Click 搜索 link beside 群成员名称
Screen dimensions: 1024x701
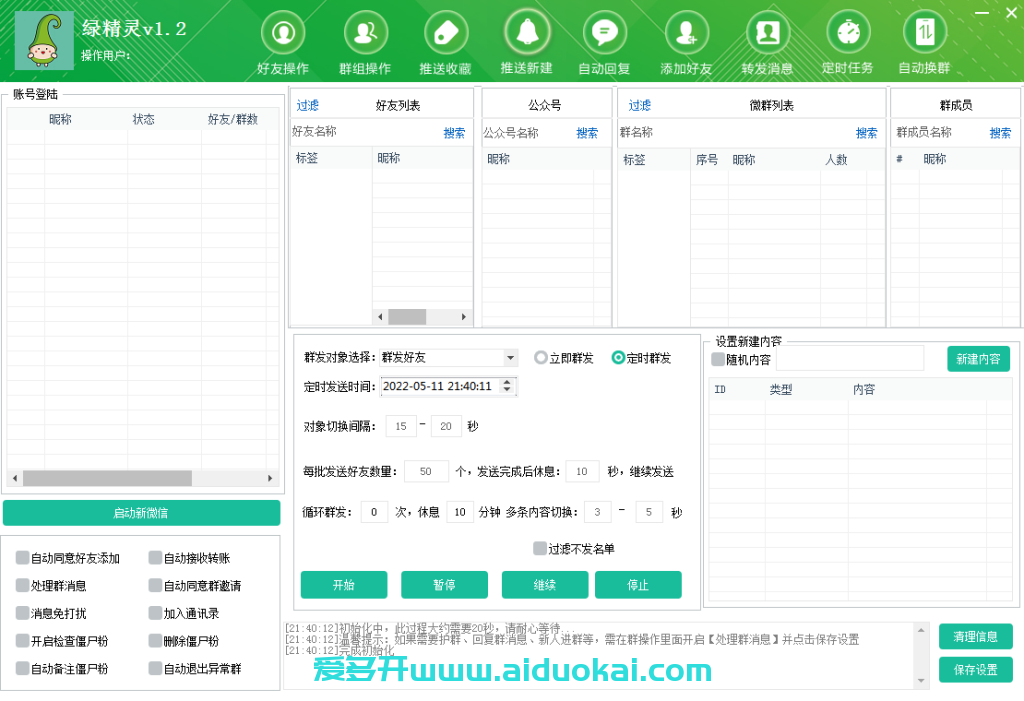click(1000, 133)
